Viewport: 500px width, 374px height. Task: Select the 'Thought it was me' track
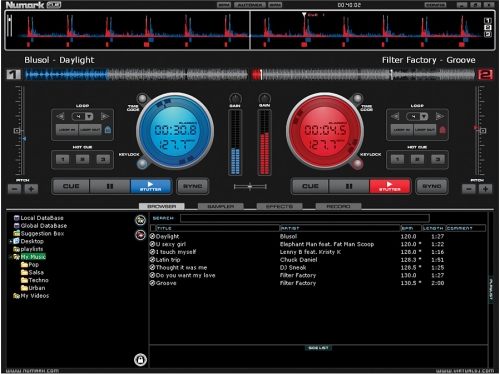(x=181, y=268)
